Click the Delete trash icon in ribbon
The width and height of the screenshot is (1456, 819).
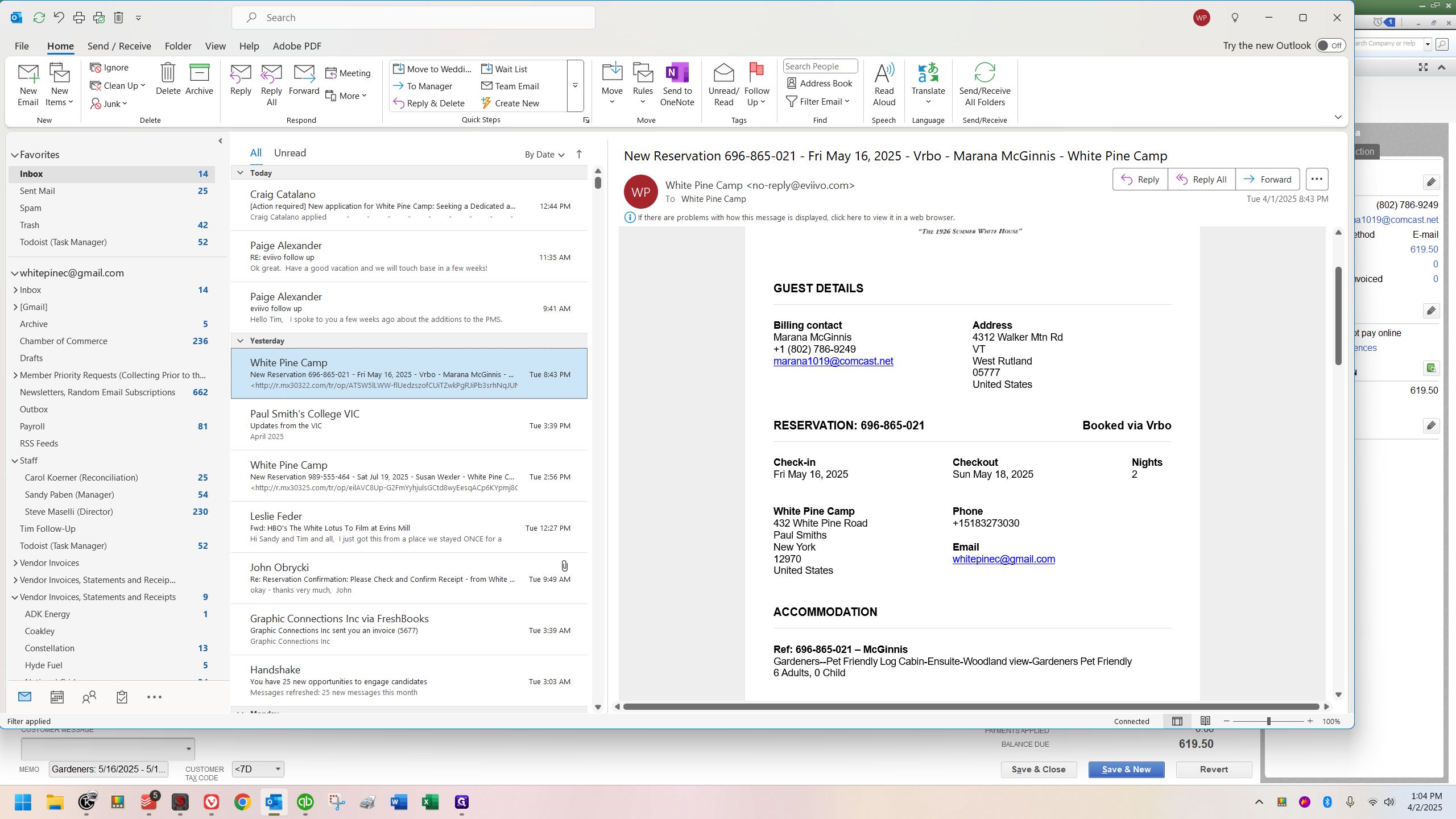(168, 79)
